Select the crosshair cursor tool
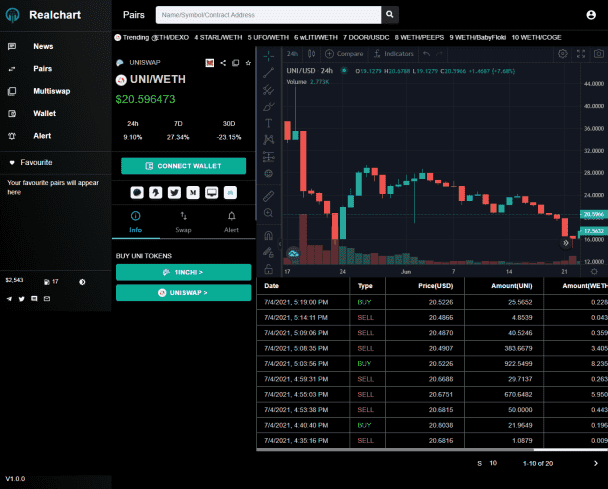608x489 pixels. tap(268, 56)
